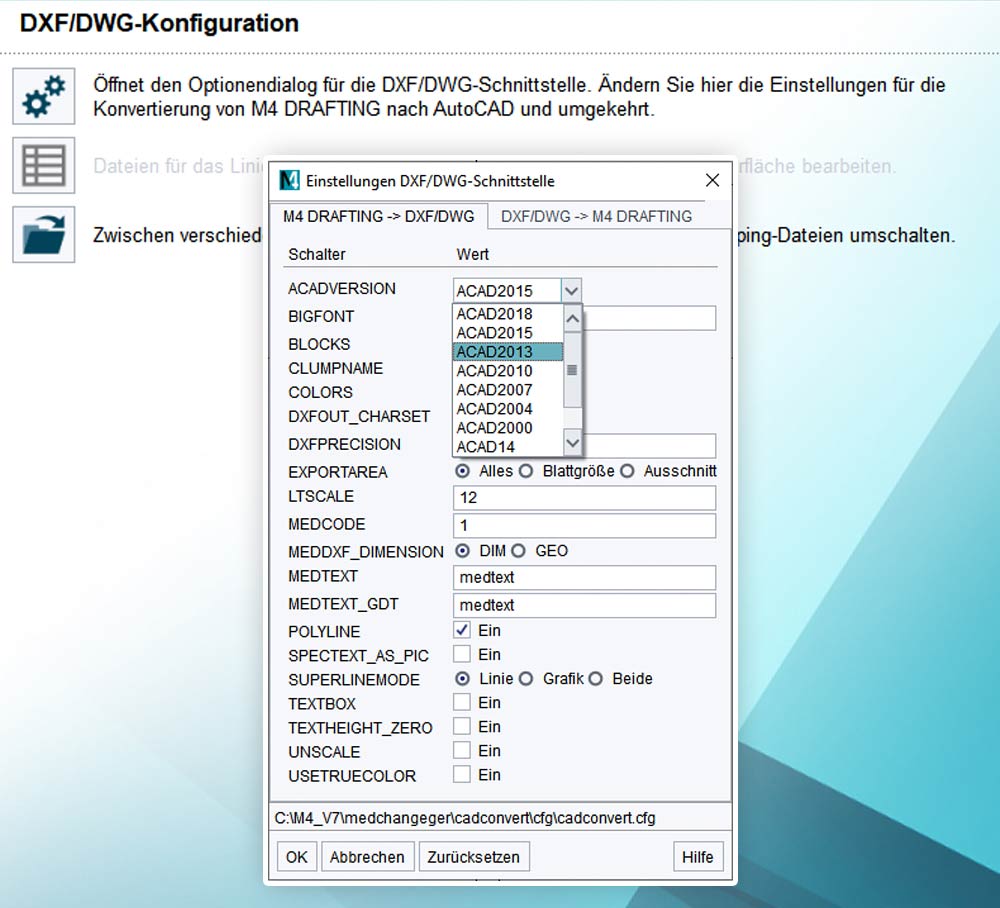The width and height of the screenshot is (1000, 908).
Task: Switch to DXF/DWG -> M4 DRAFTING tab
Action: tap(596, 216)
